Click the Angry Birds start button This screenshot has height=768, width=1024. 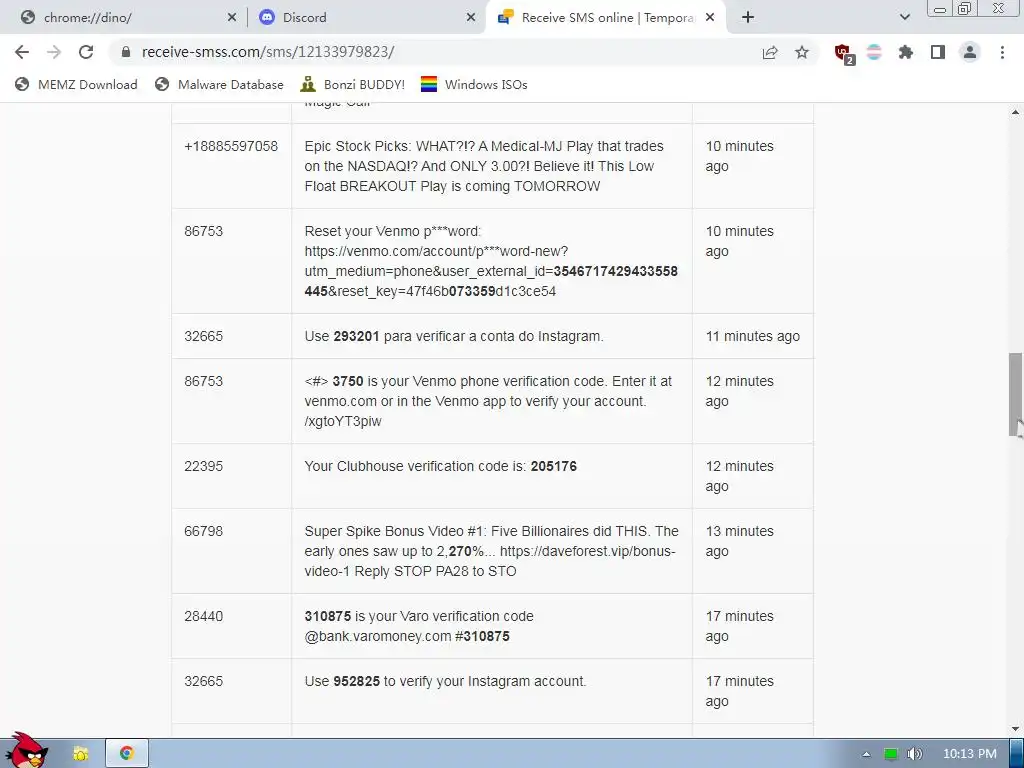point(26,750)
